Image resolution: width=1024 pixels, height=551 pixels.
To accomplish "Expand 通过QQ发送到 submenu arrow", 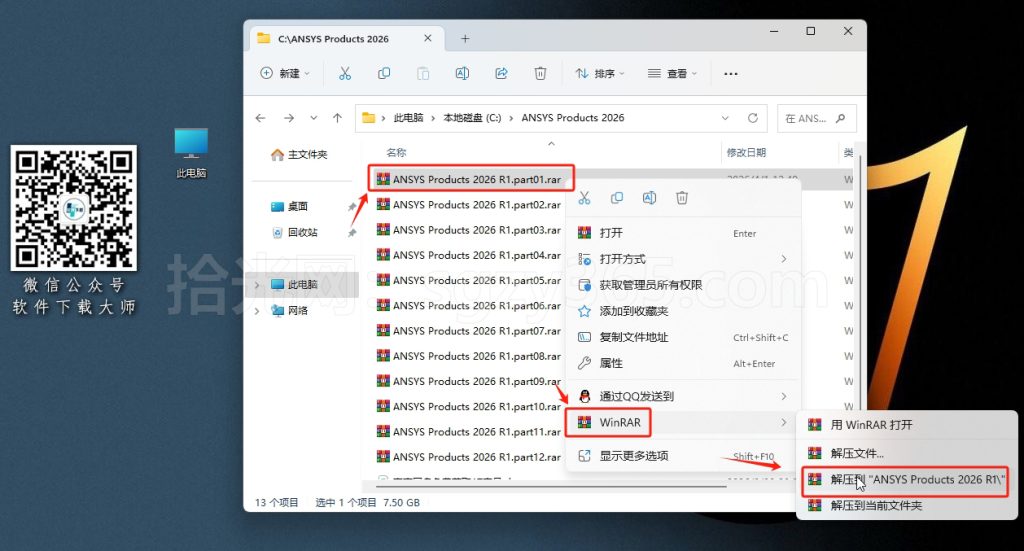I will [x=784, y=396].
